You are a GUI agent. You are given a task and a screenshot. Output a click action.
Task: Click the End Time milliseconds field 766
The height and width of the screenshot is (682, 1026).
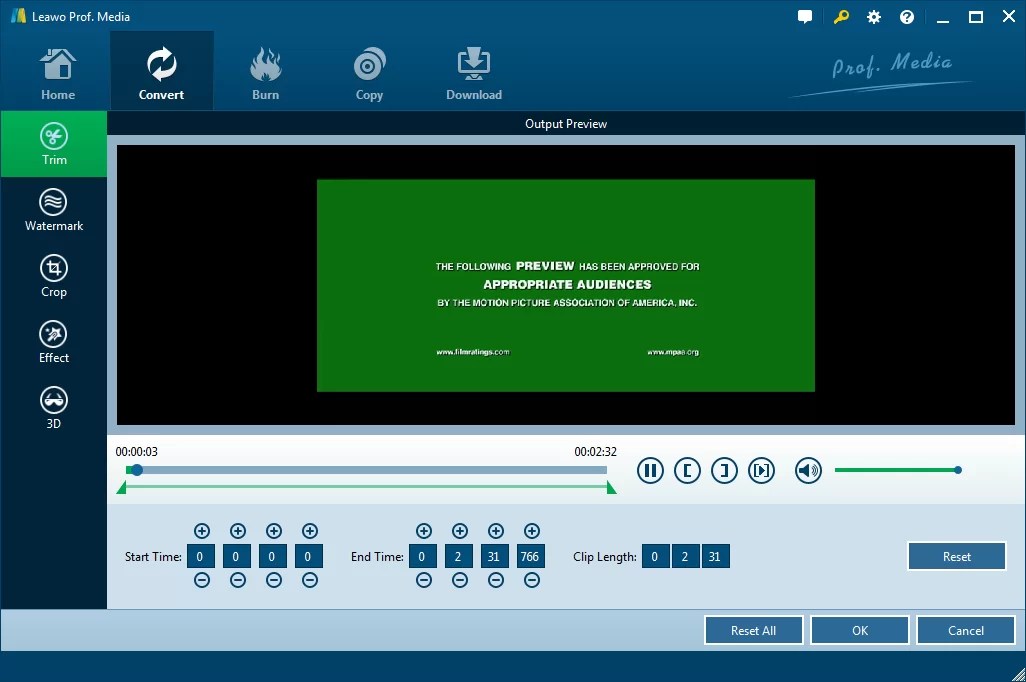pyautogui.click(x=531, y=556)
